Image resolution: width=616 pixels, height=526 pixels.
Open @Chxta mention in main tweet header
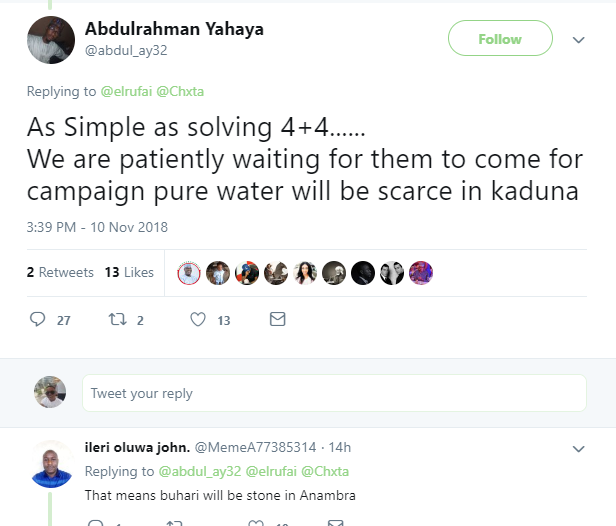click(x=179, y=92)
